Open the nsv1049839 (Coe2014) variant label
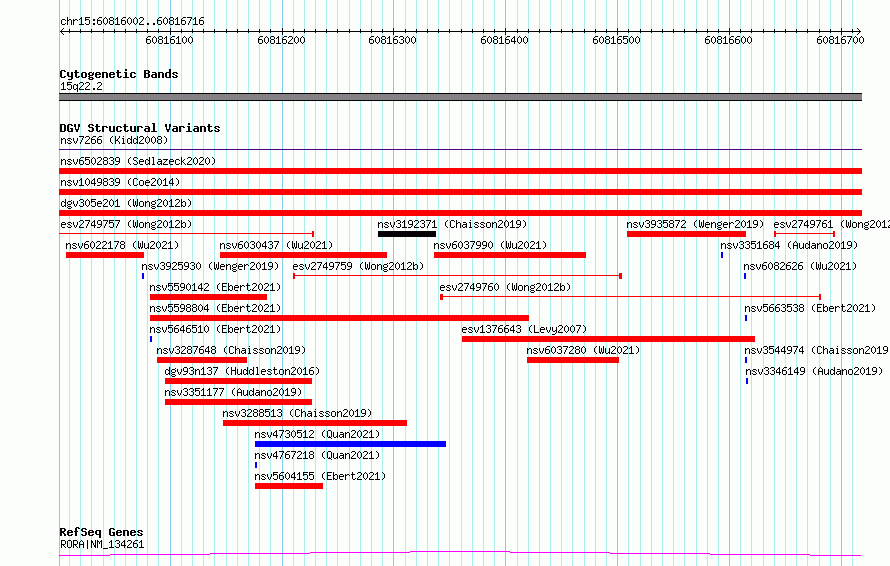The width and height of the screenshot is (890, 566). click(x=120, y=182)
